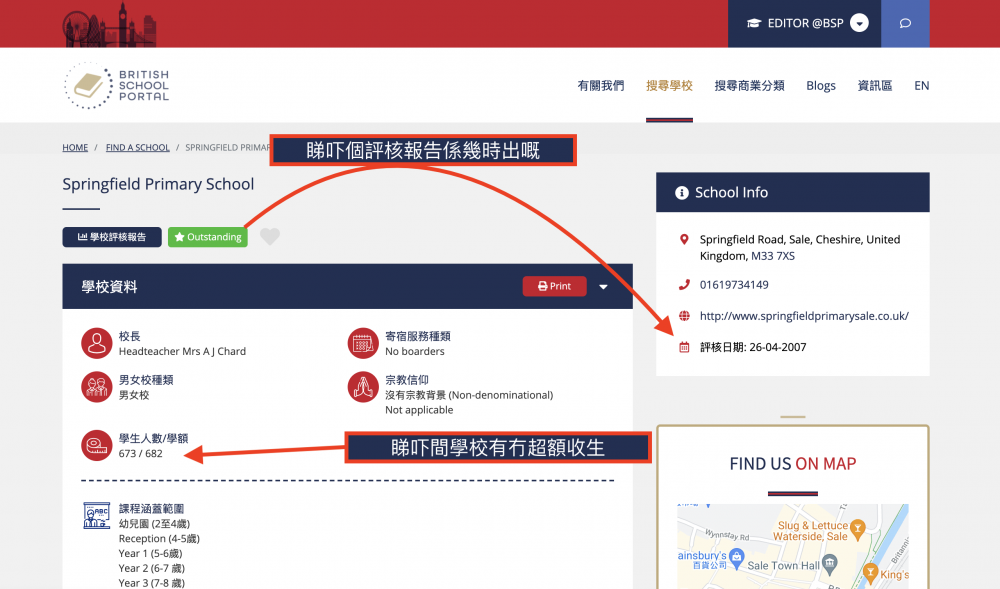Click the School Info header info icon

682,193
